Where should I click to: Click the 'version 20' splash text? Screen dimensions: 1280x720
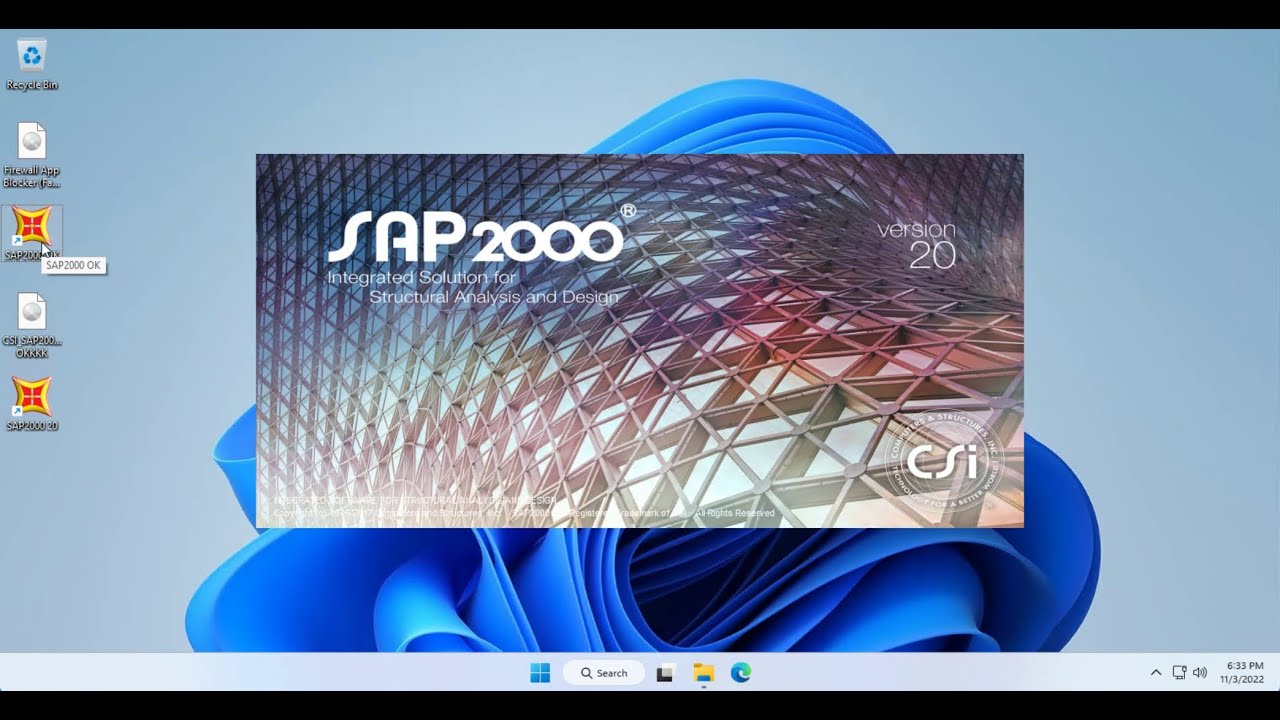(x=917, y=245)
